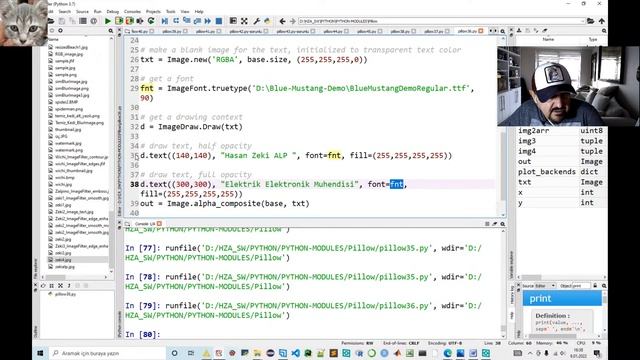Click the magnifier icon in Help pane
This screenshot has height=360, width=640.
coord(604,286)
